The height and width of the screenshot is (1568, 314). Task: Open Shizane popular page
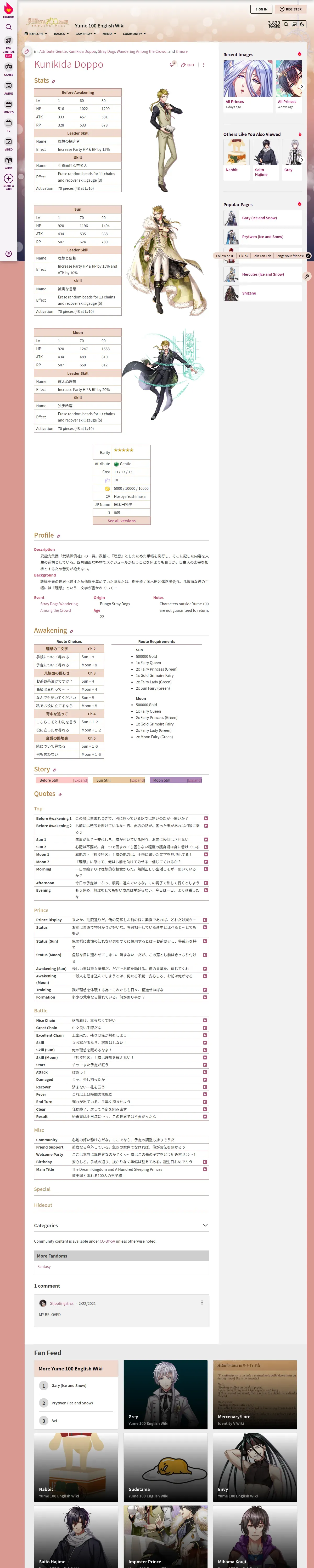(x=249, y=293)
